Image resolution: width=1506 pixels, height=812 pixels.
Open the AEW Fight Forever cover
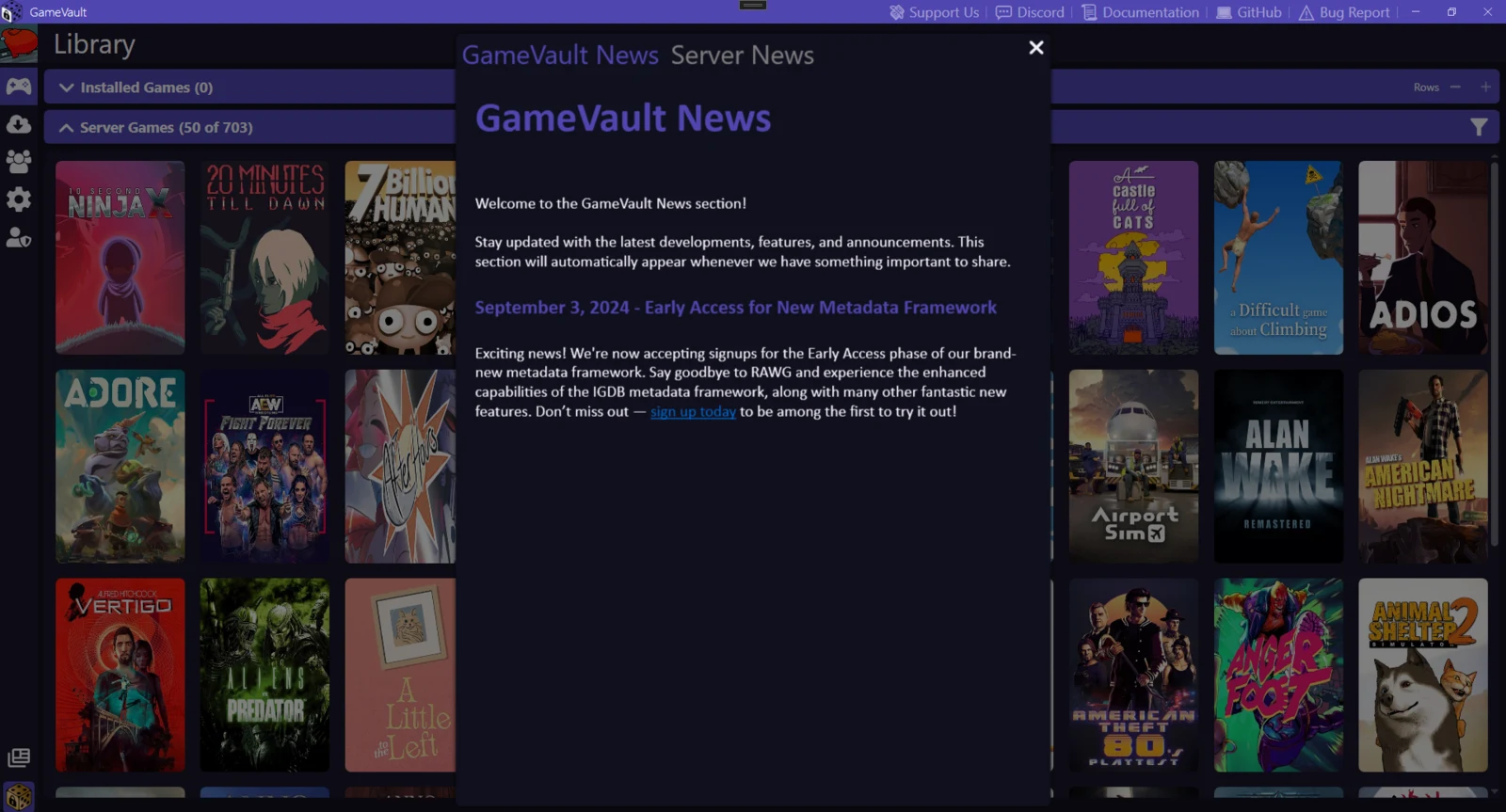[264, 467]
